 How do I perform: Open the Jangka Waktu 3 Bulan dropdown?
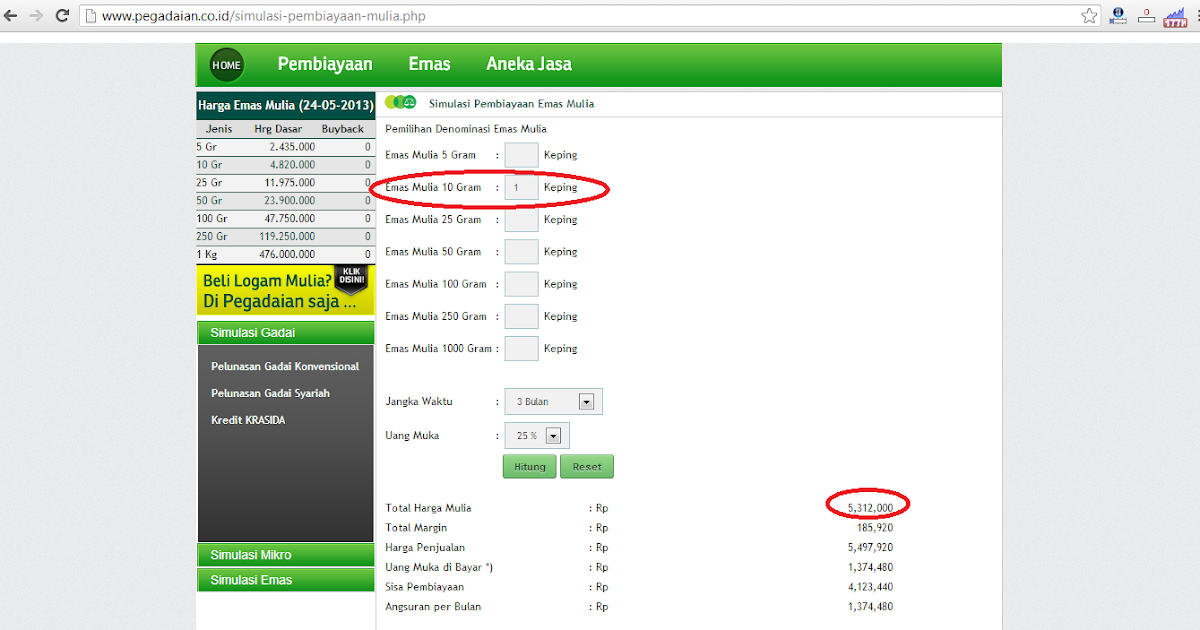(x=554, y=402)
